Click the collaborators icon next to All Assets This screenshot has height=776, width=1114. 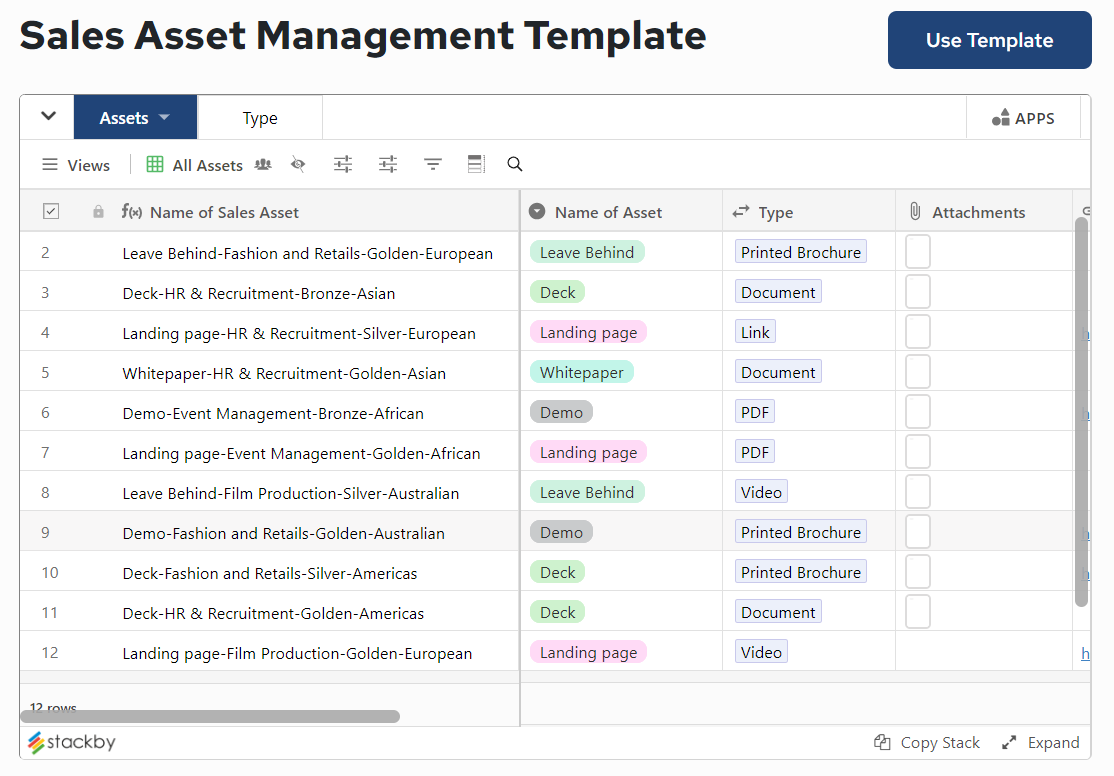(262, 164)
